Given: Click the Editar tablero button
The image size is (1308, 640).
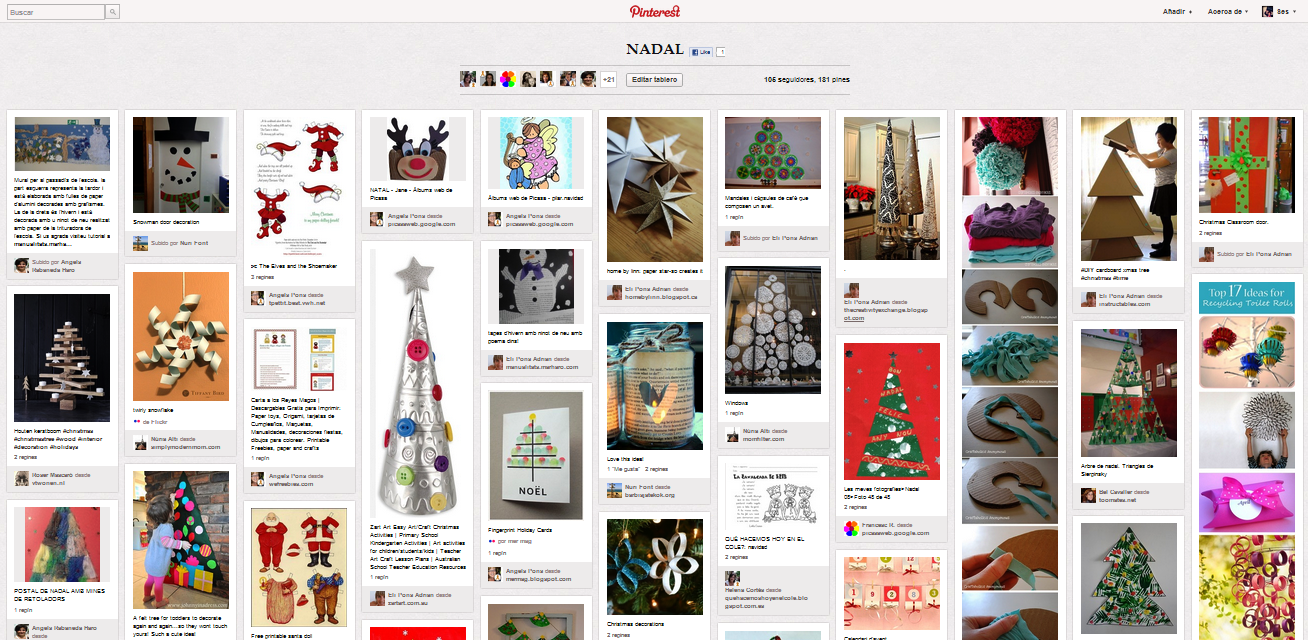Looking at the screenshot, I should [654, 79].
